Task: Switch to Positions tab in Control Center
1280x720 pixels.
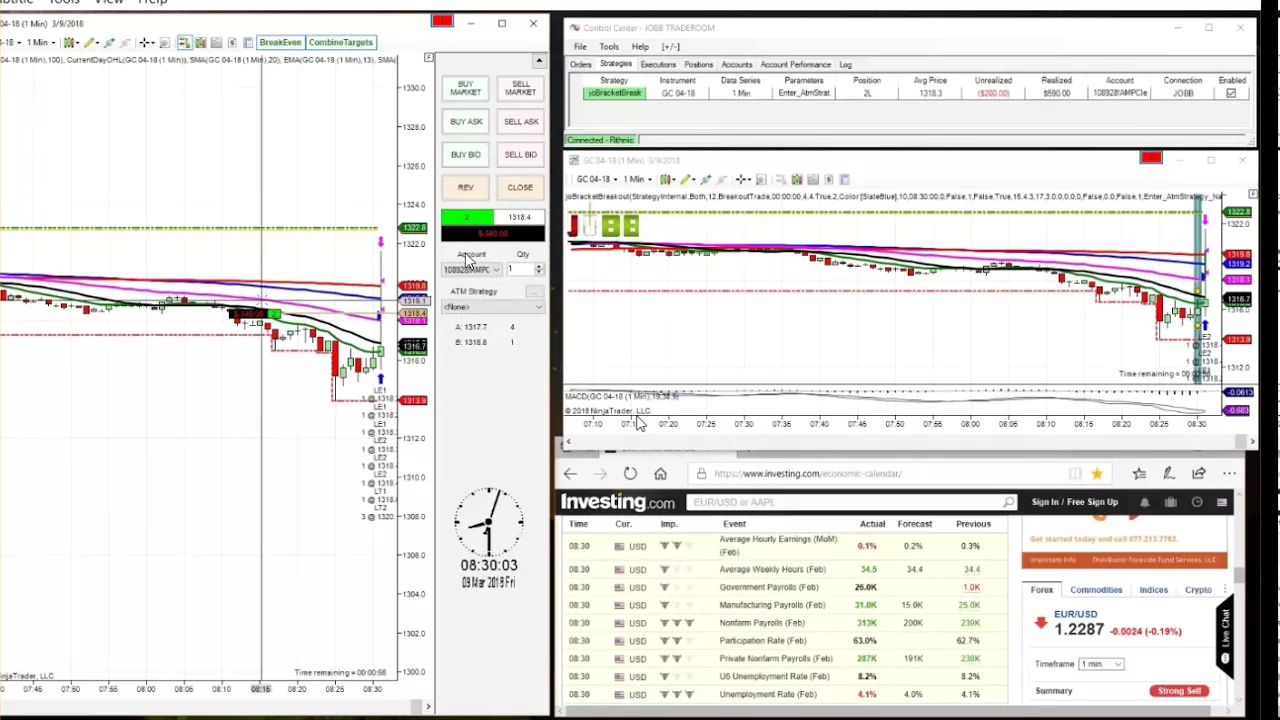Action: [x=698, y=65]
